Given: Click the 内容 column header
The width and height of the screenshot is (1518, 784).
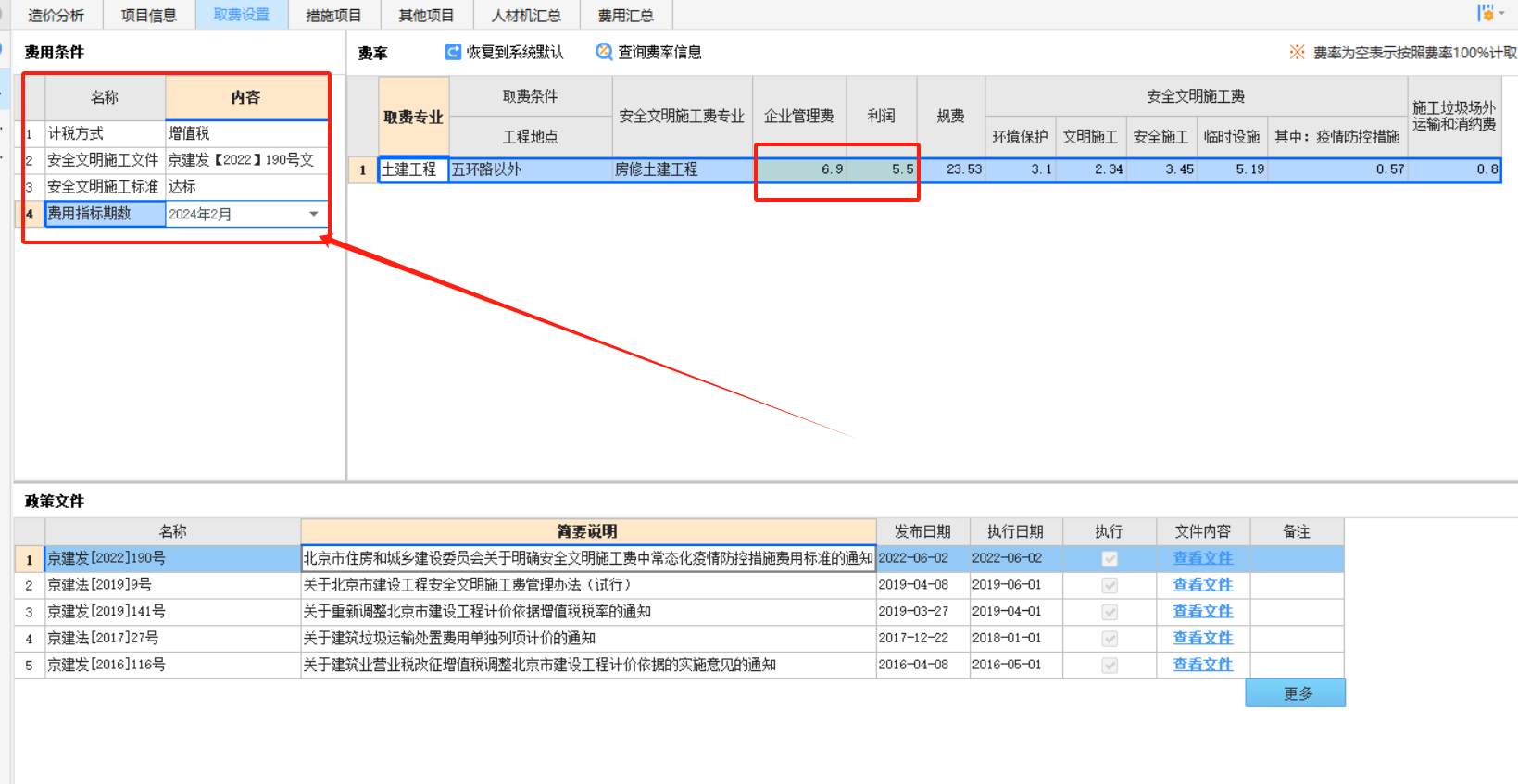Looking at the screenshot, I should (x=246, y=97).
